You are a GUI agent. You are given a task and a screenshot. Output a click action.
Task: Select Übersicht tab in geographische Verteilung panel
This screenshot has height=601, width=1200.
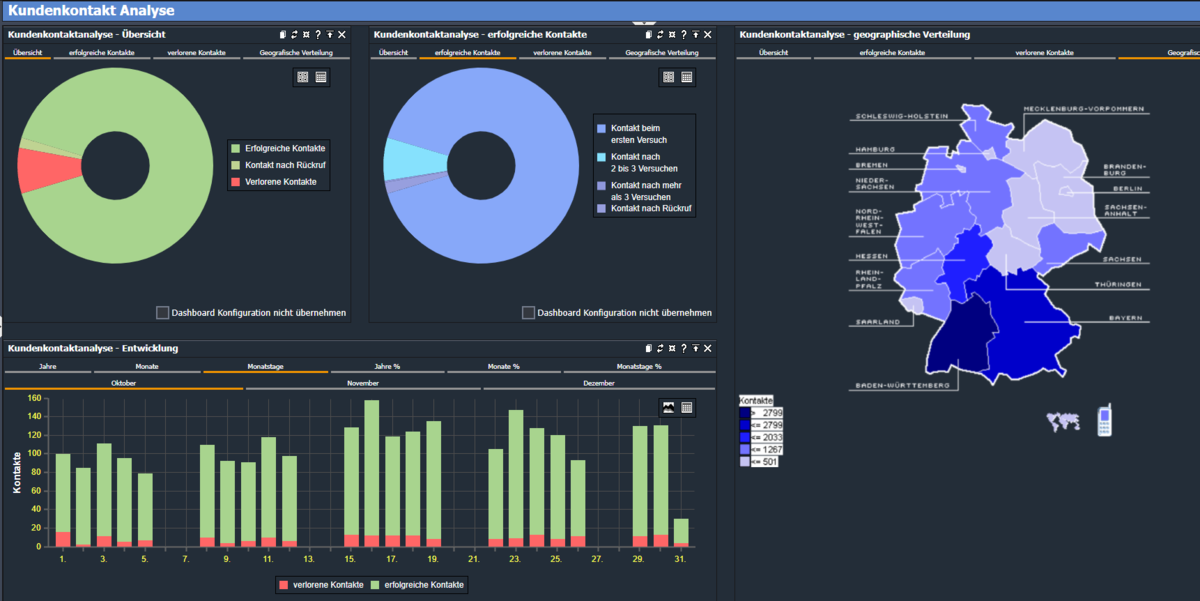(773, 52)
